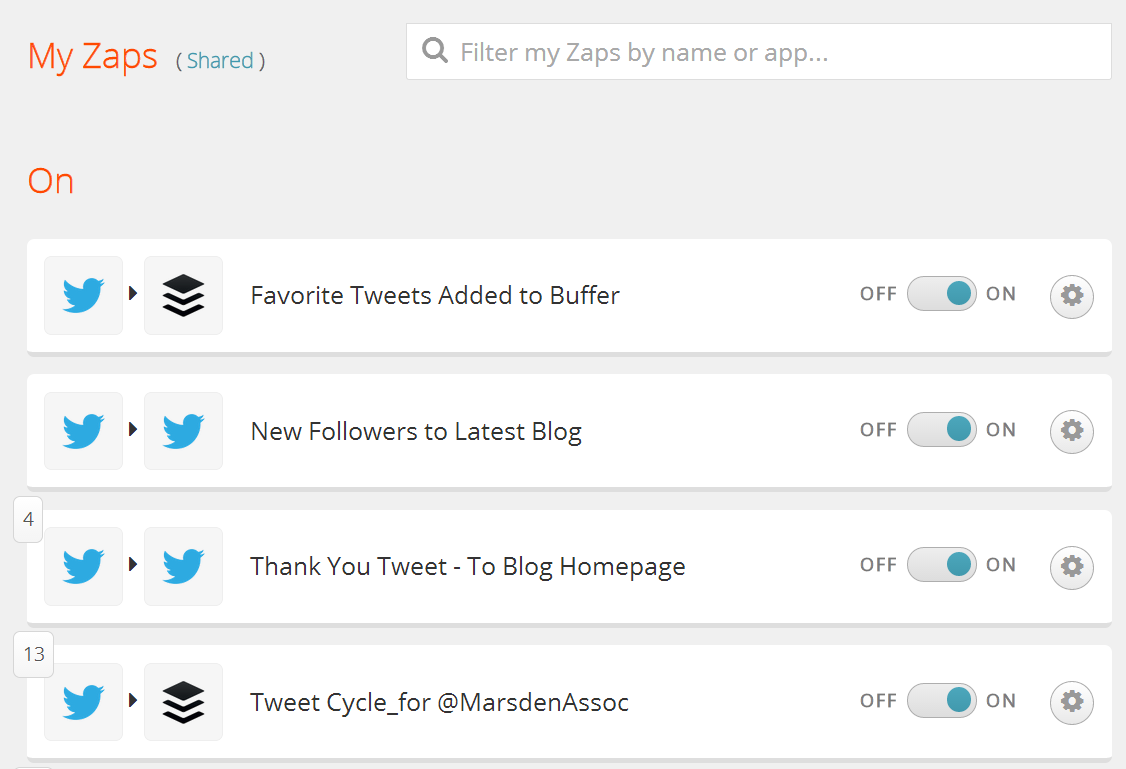Click the magnifier search icon in filter box

(x=435, y=51)
